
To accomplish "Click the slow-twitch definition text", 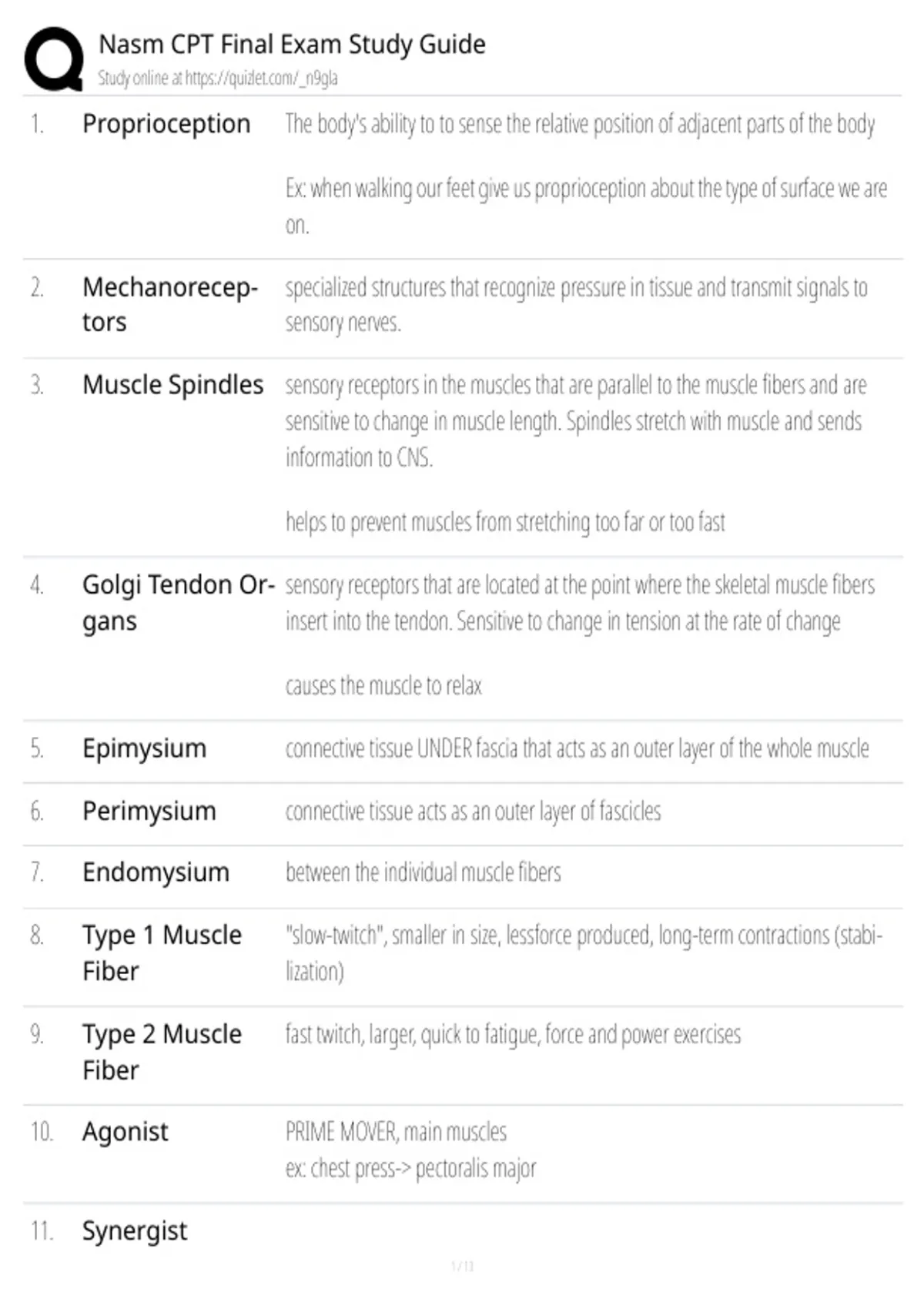I will [584, 953].
